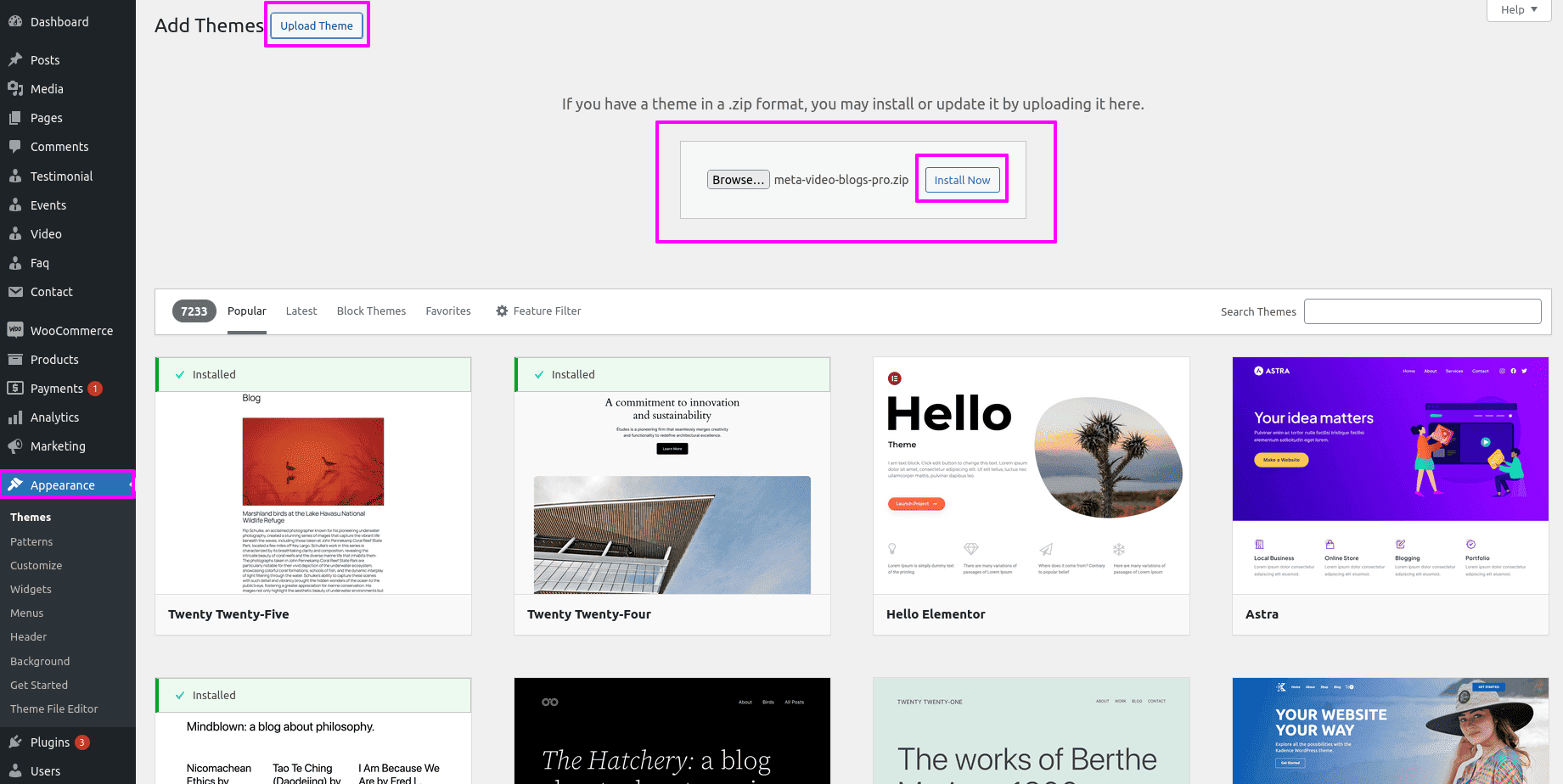Switch to the Block Themes tab
This screenshot has height=784, width=1563.
(x=371, y=311)
